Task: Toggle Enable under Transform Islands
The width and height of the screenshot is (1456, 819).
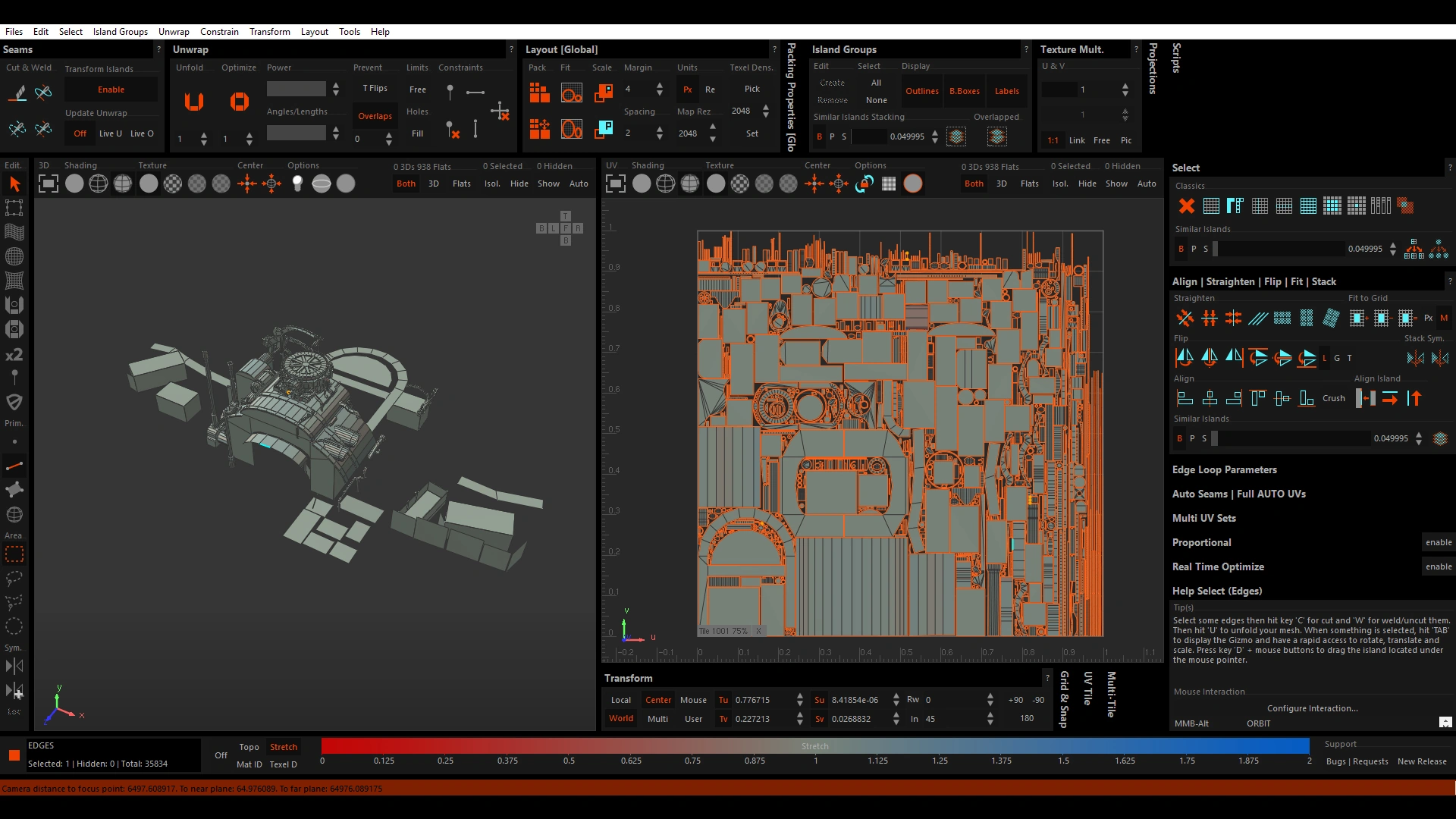Action: coord(111,89)
